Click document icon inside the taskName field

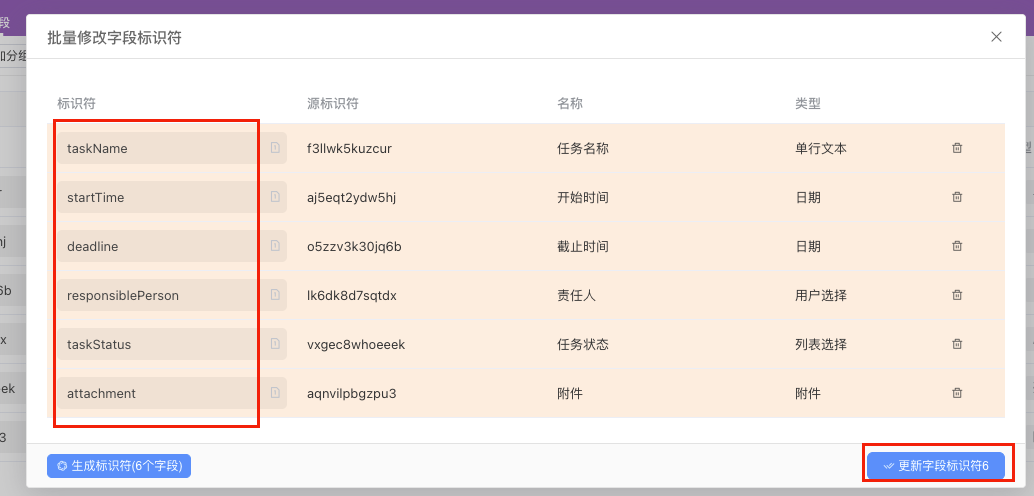[275, 148]
